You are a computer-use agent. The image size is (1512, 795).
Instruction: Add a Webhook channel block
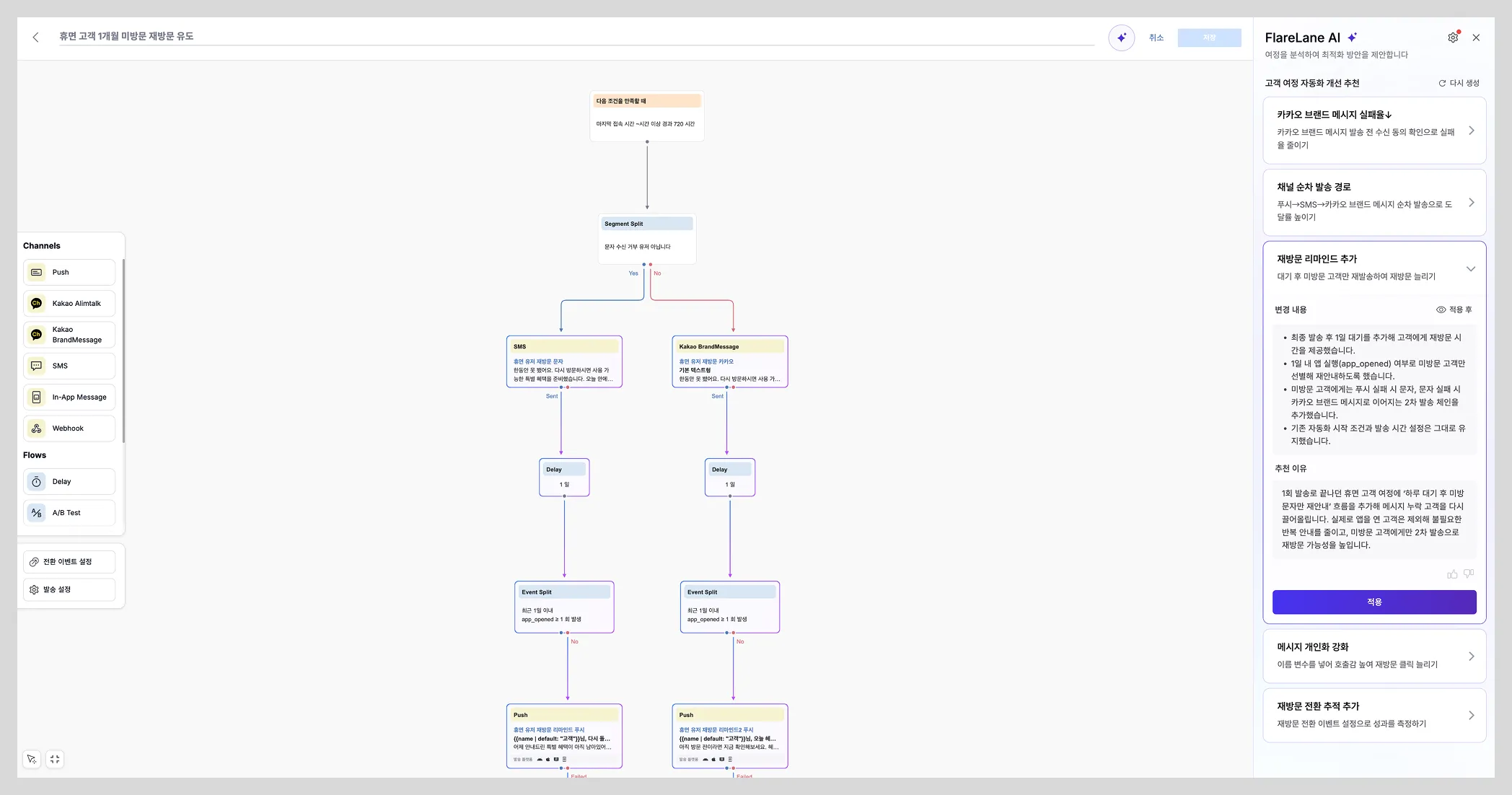[69, 428]
